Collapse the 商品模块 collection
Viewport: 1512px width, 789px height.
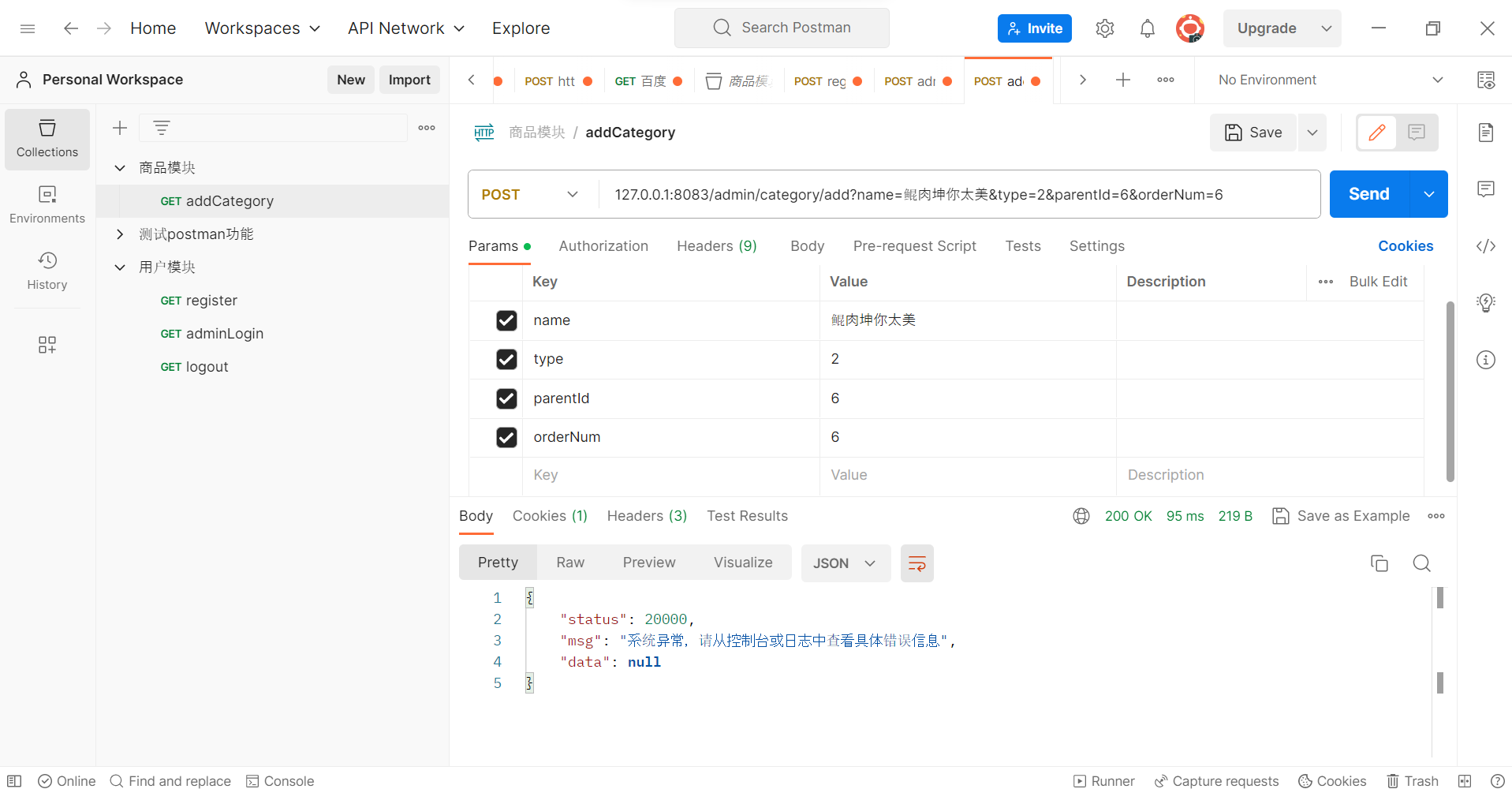click(x=120, y=167)
